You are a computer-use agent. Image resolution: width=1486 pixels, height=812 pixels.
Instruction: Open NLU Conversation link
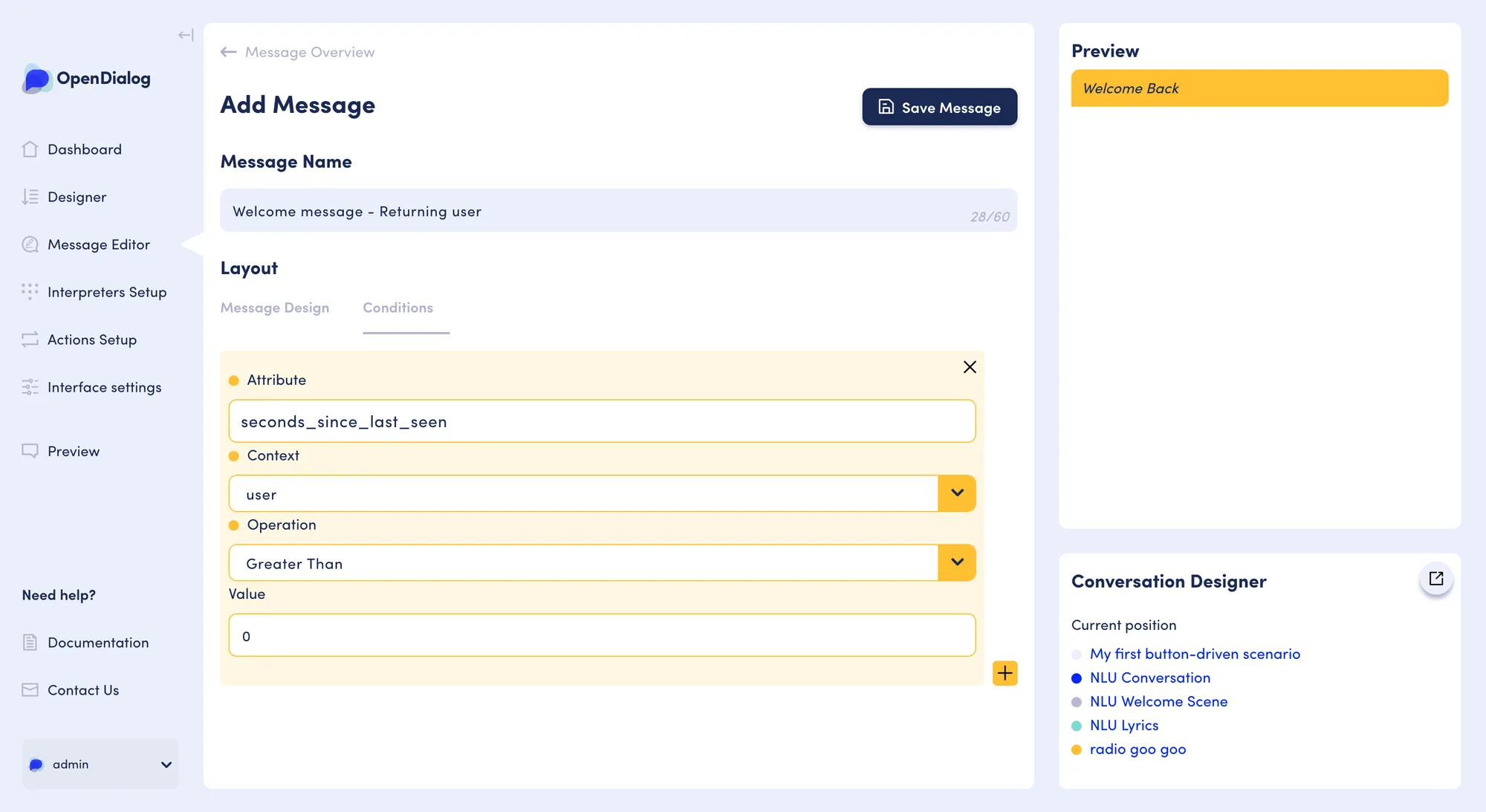(1150, 678)
